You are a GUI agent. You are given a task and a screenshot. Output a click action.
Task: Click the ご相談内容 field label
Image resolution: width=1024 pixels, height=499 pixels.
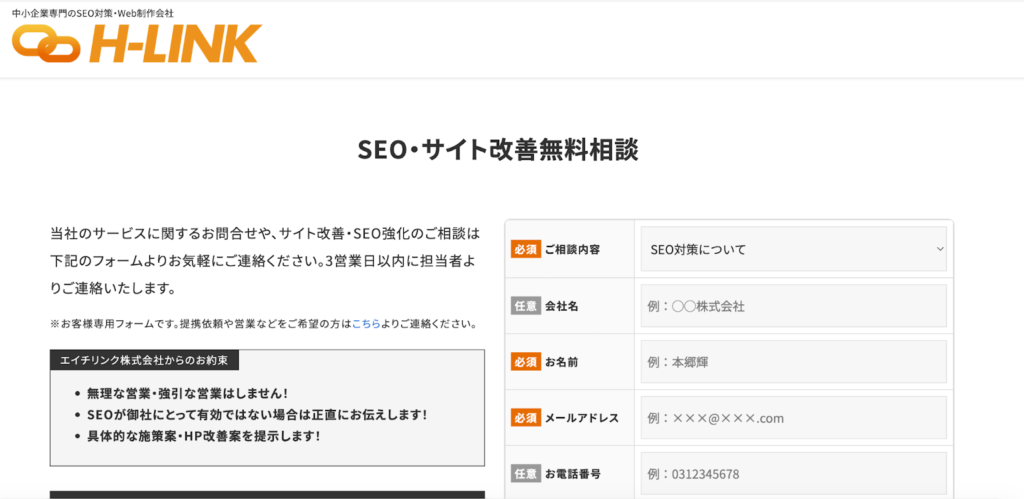click(x=573, y=249)
